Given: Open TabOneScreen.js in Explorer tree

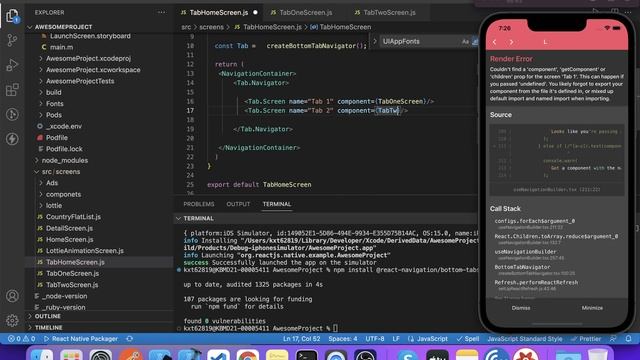Looking at the screenshot, I should (72, 273).
